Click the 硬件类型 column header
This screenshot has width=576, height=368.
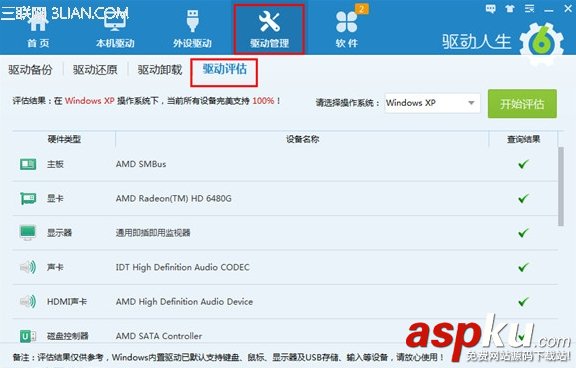(x=64, y=139)
